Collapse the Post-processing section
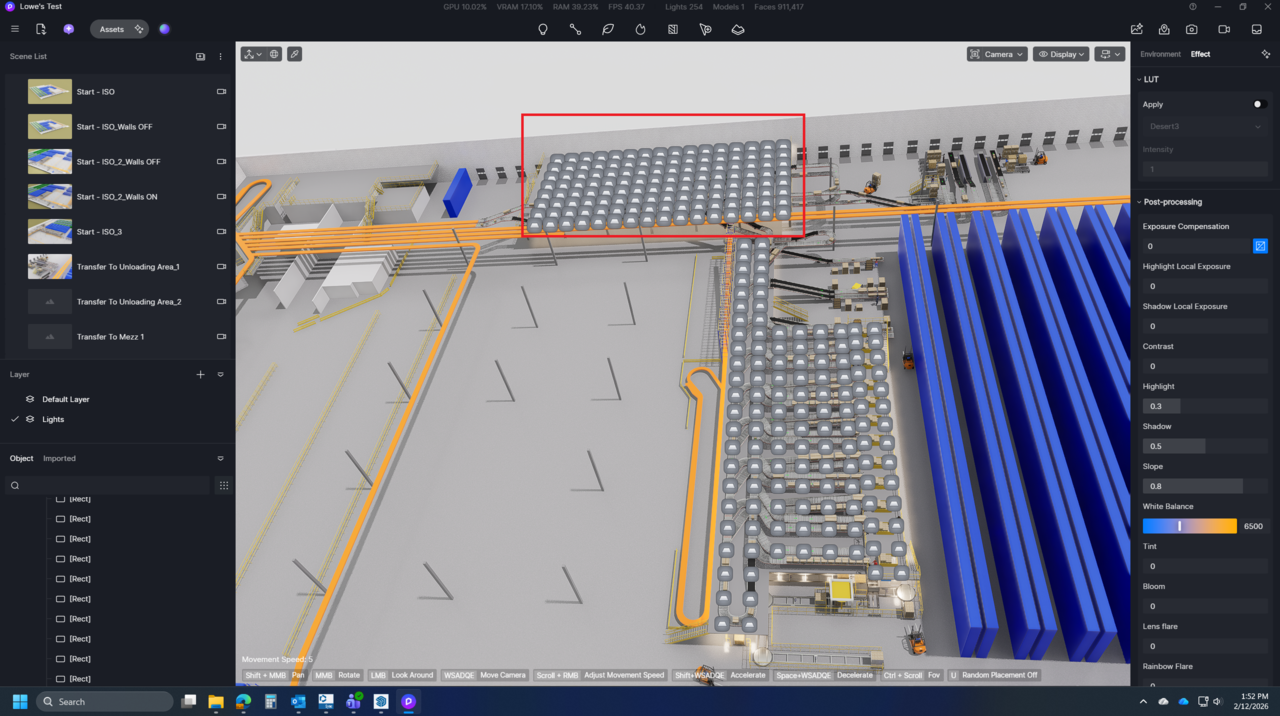 coord(1139,202)
